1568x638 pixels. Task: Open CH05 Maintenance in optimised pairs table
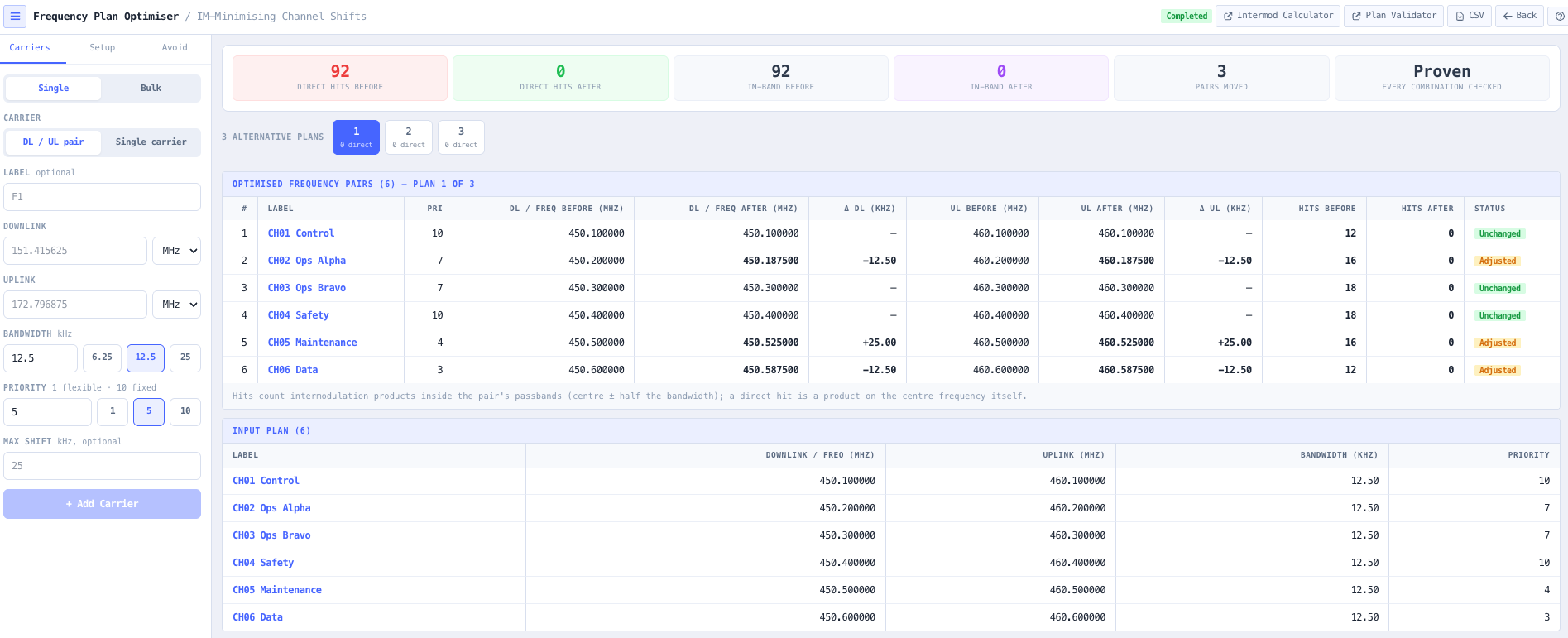click(312, 343)
